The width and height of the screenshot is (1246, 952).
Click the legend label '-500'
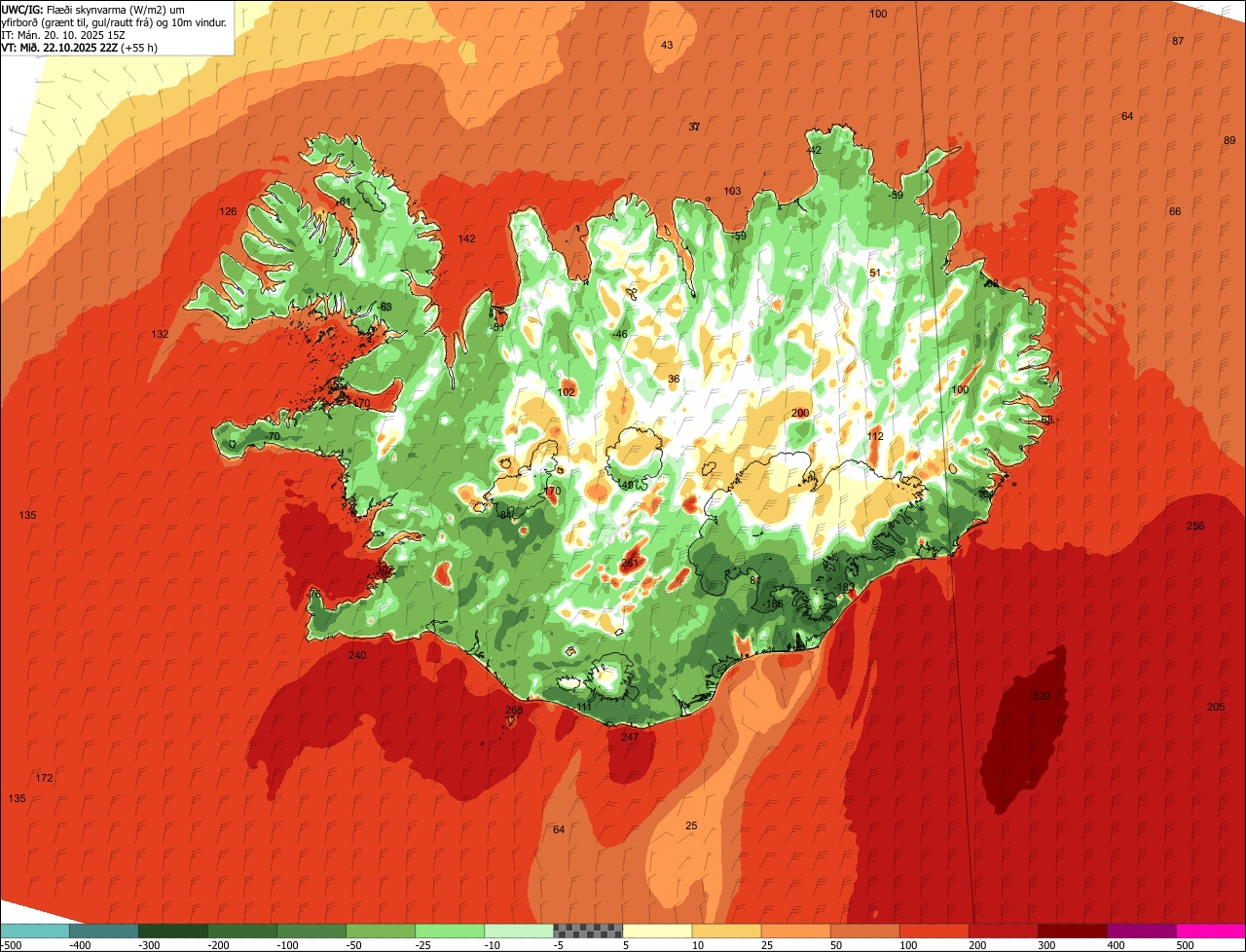coord(11,945)
